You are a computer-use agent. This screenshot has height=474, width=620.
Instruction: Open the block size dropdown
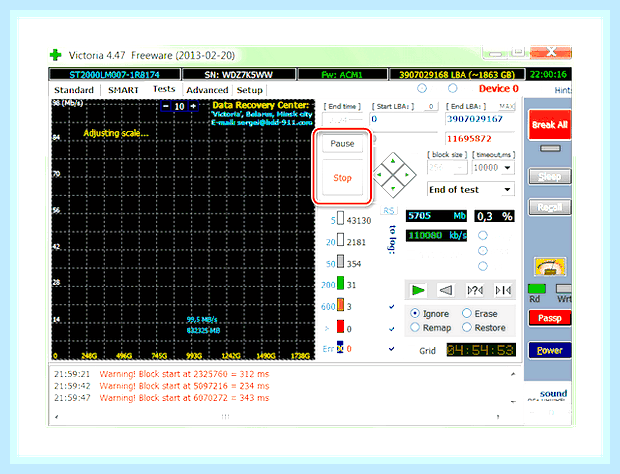459,168
